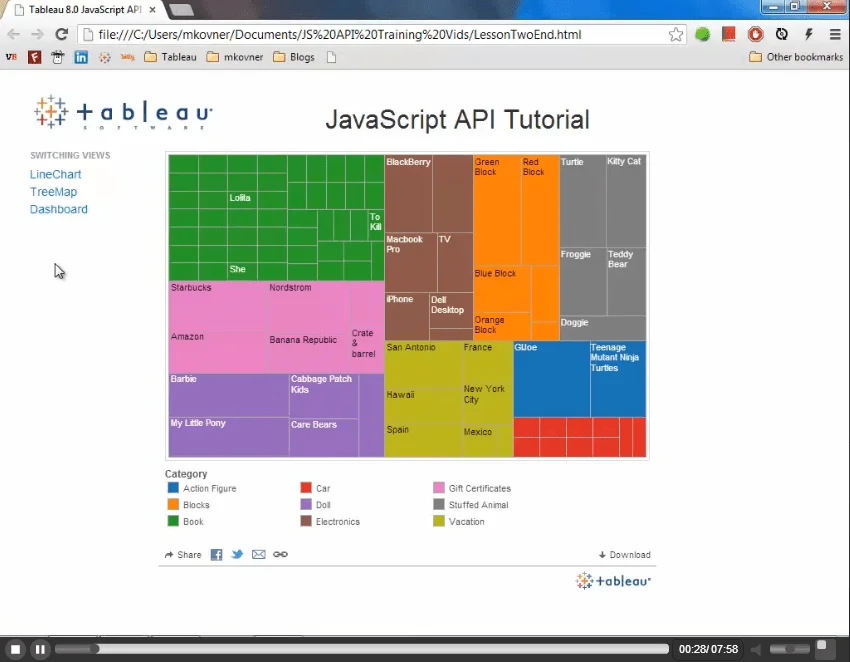
Task: Reload the page with the refresh icon
Action: [60, 32]
